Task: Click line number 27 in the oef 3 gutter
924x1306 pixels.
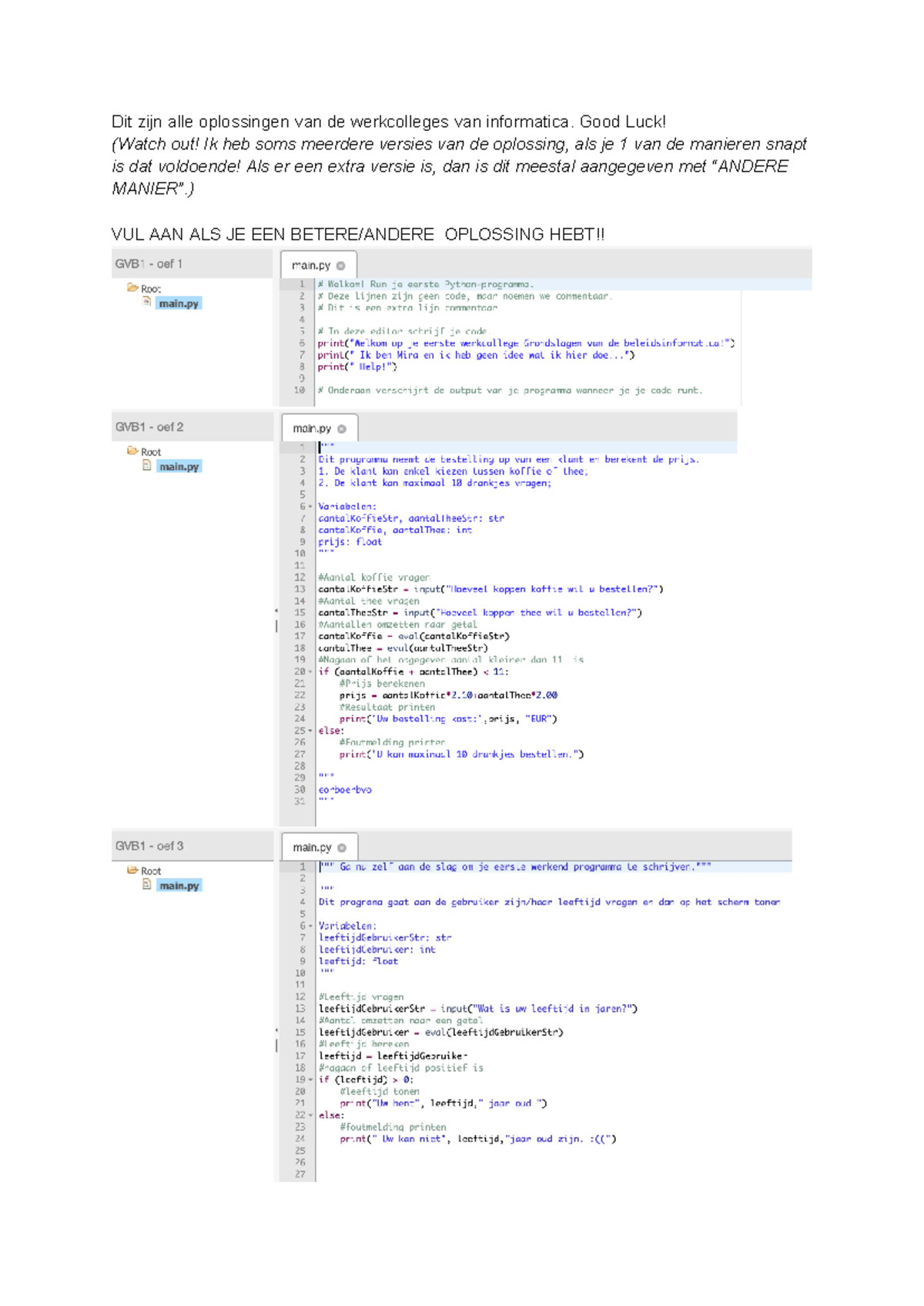Action: point(300,1174)
